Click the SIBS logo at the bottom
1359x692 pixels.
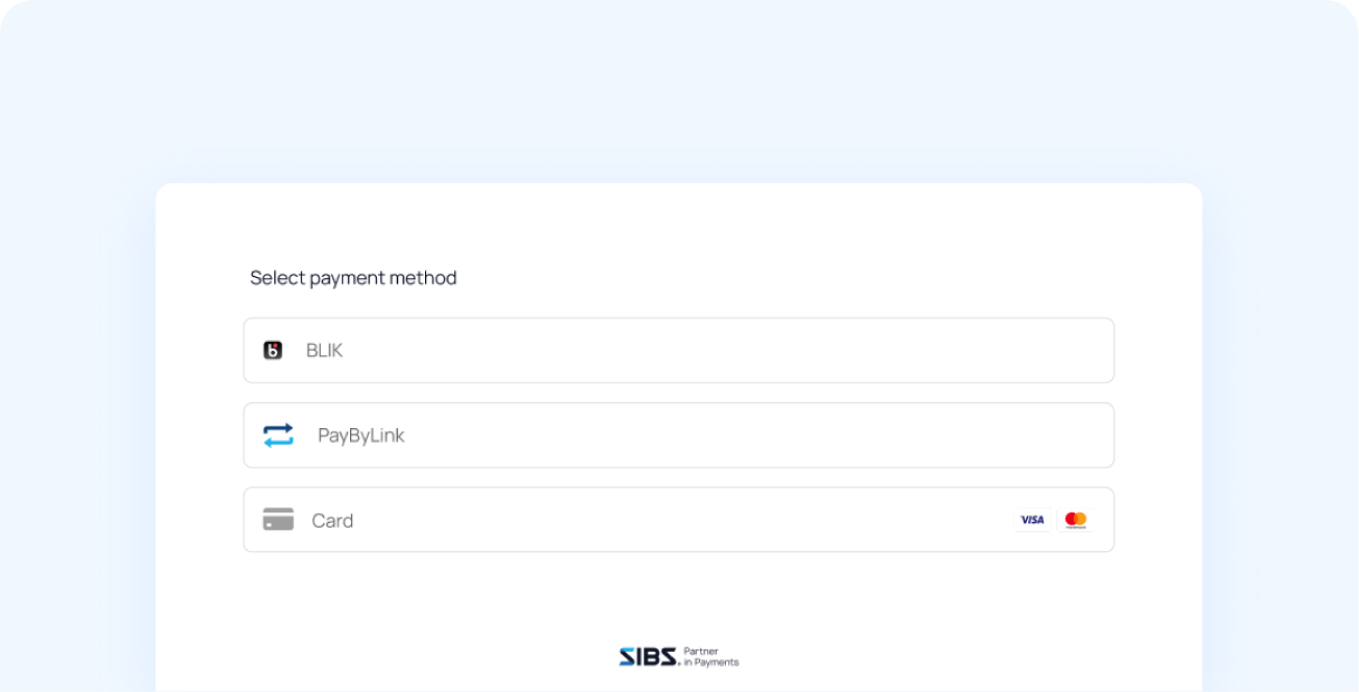[x=646, y=657]
